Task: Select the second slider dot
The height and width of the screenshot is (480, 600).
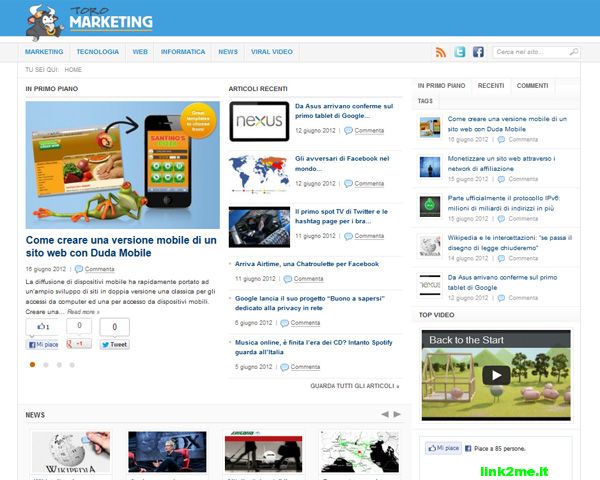Action: pyautogui.click(x=46, y=365)
